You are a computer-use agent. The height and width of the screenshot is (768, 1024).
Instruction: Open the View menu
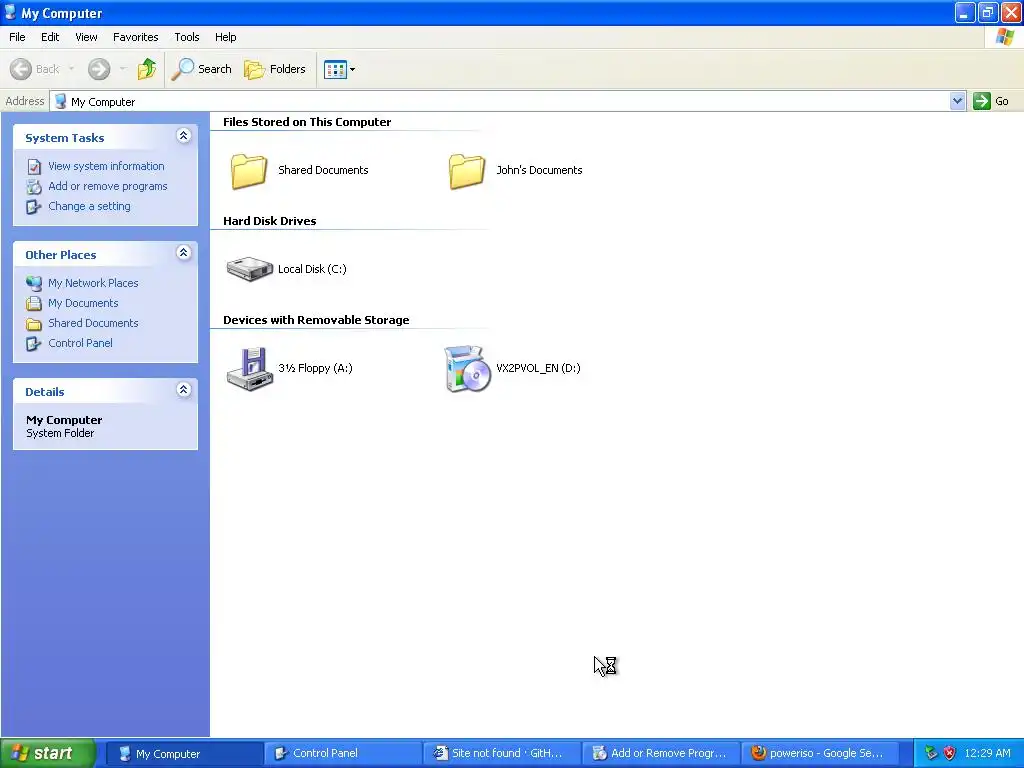coord(86,37)
